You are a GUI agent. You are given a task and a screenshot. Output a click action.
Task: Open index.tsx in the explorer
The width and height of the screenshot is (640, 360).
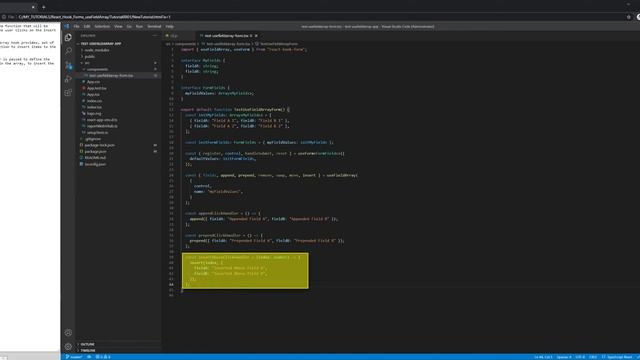pos(94,107)
